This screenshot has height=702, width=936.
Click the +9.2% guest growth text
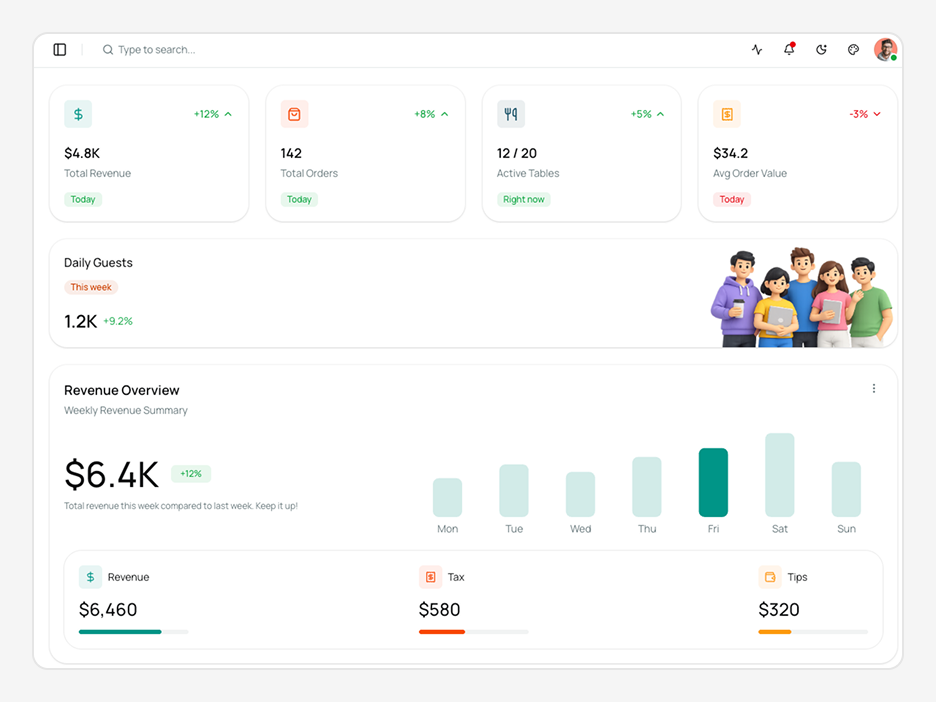[x=118, y=321]
